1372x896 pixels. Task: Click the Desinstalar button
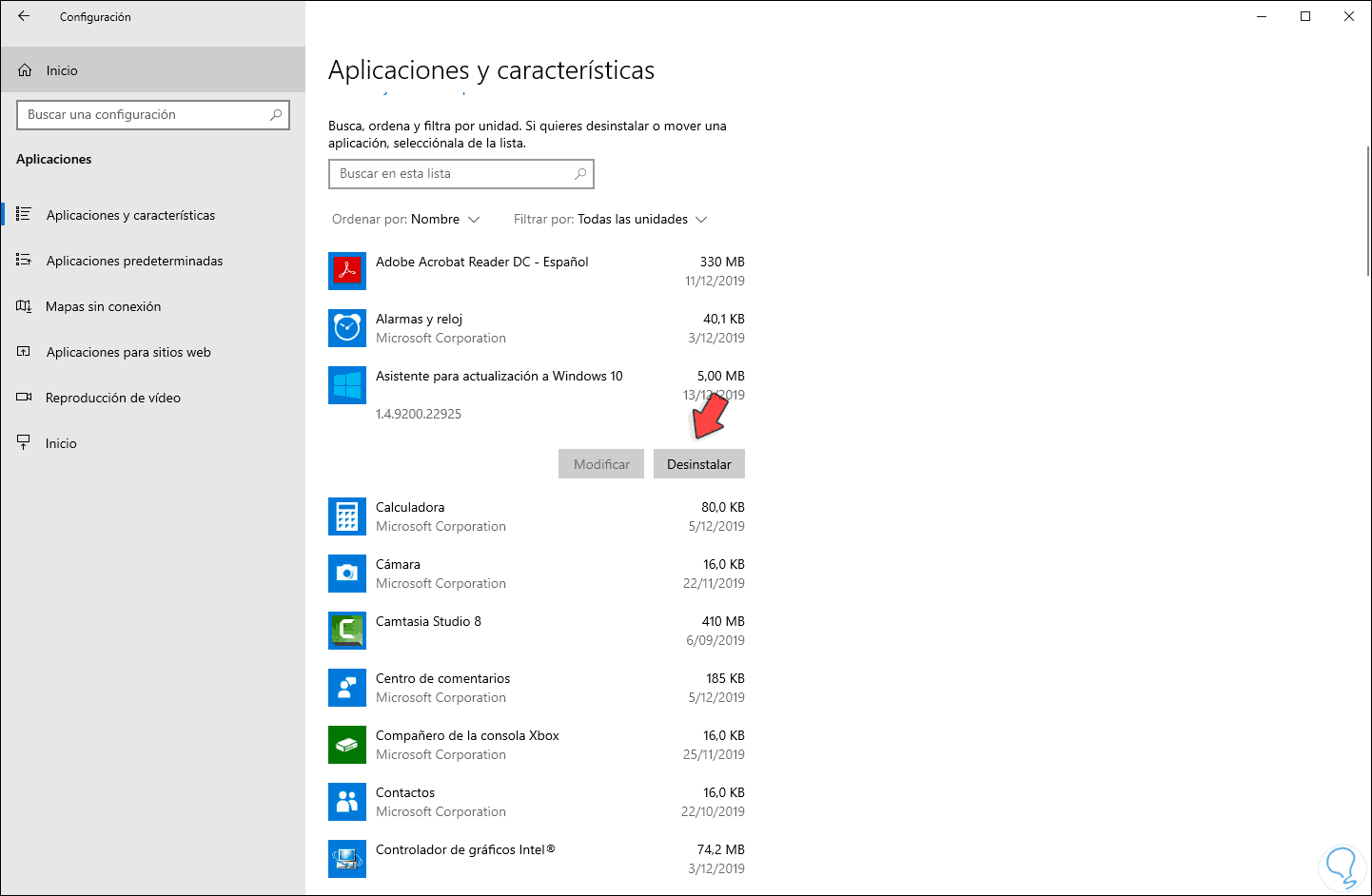coord(699,464)
